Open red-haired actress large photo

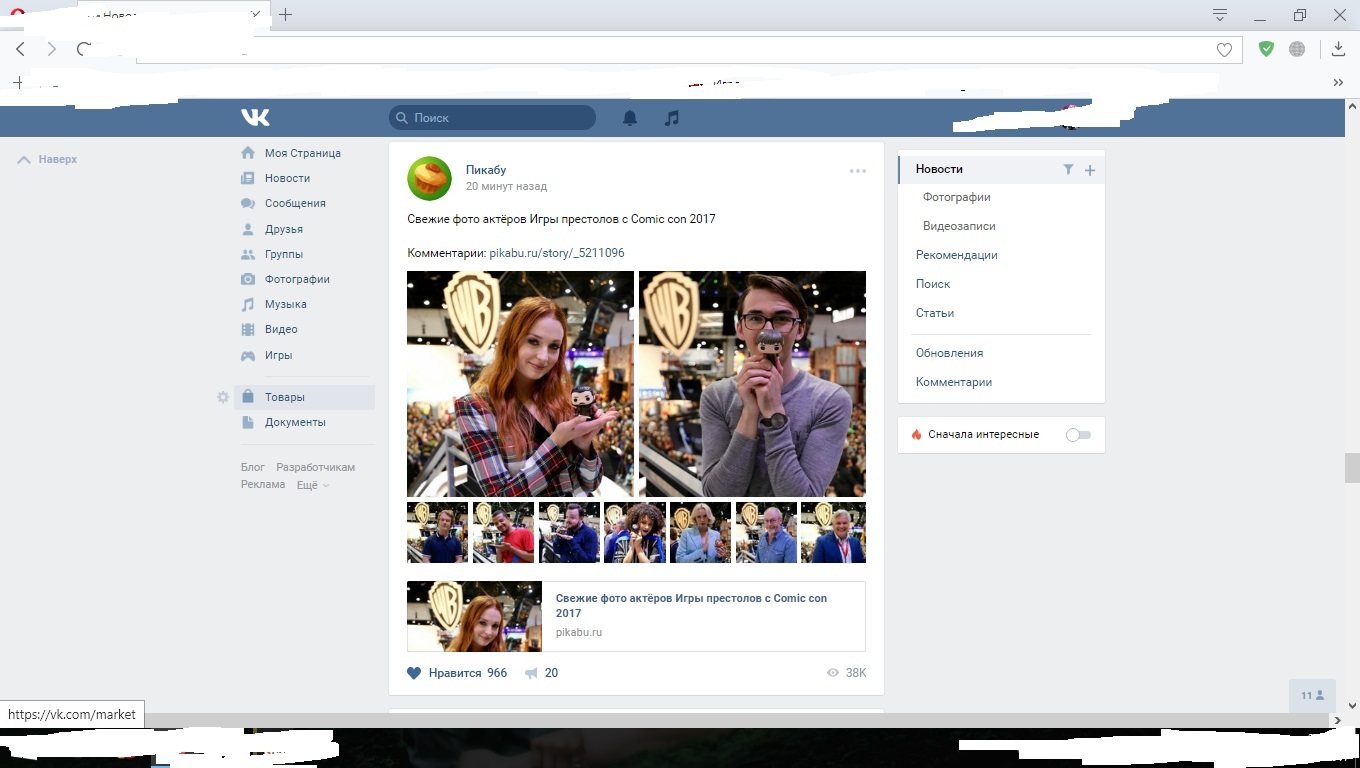520,384
